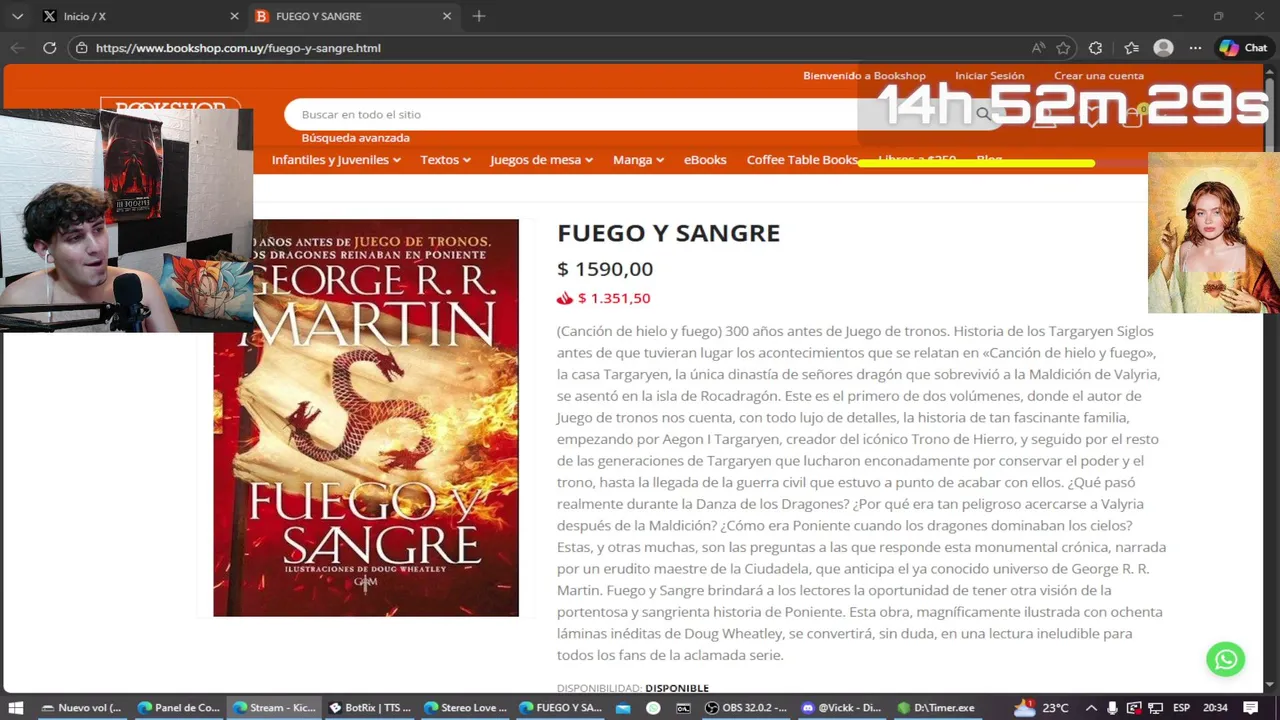This screenshot has height=720, width=1280.
Task: Close the FUEGO Y SANGRE tab
Action: point(447,16)
